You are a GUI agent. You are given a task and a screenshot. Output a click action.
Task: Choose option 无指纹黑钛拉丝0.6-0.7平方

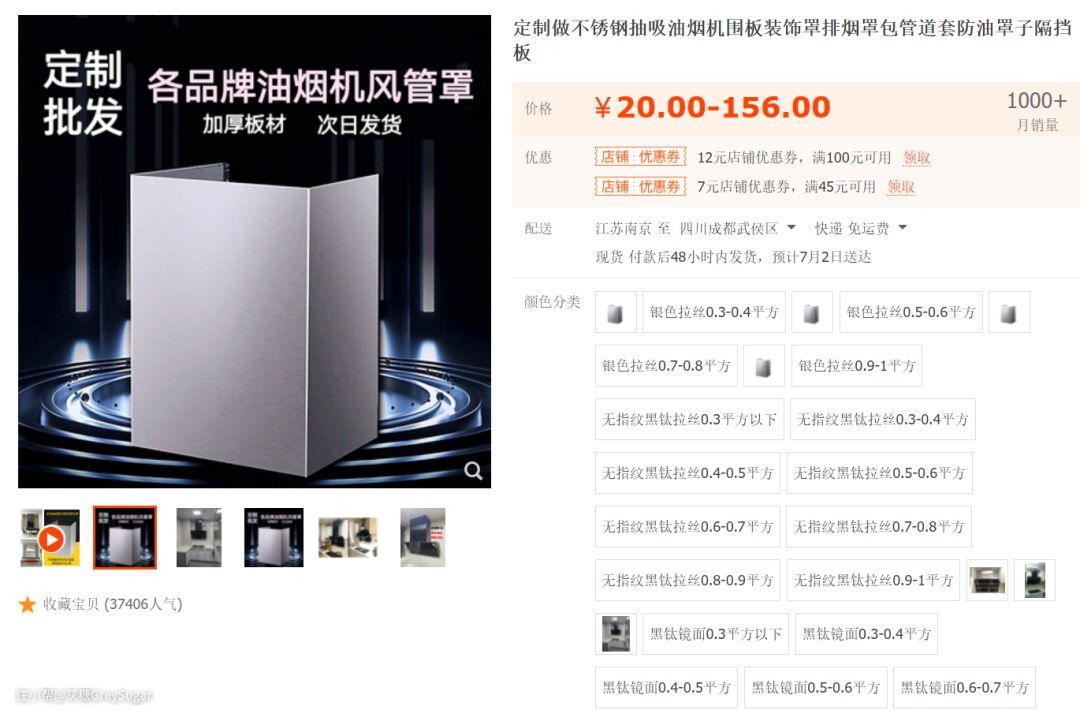(687, 527)
